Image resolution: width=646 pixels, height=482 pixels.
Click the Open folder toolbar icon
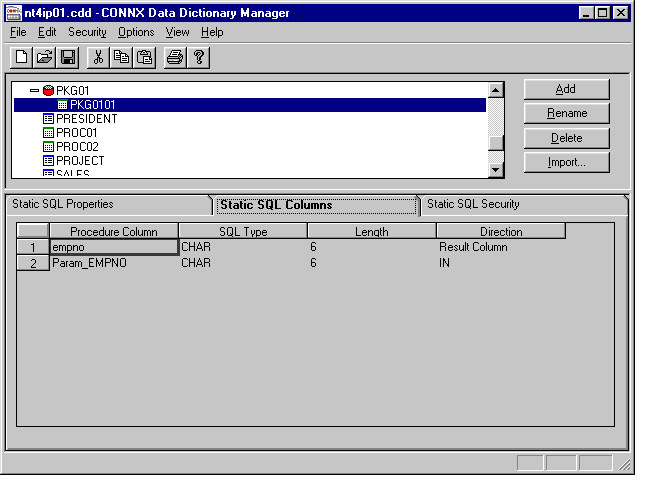(44, 57)
